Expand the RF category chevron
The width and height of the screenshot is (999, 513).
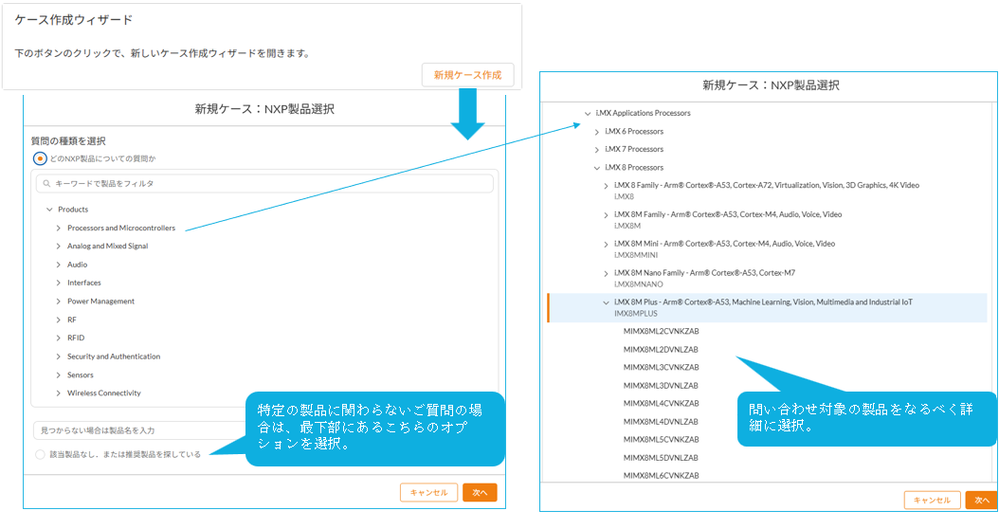(58, 319)
